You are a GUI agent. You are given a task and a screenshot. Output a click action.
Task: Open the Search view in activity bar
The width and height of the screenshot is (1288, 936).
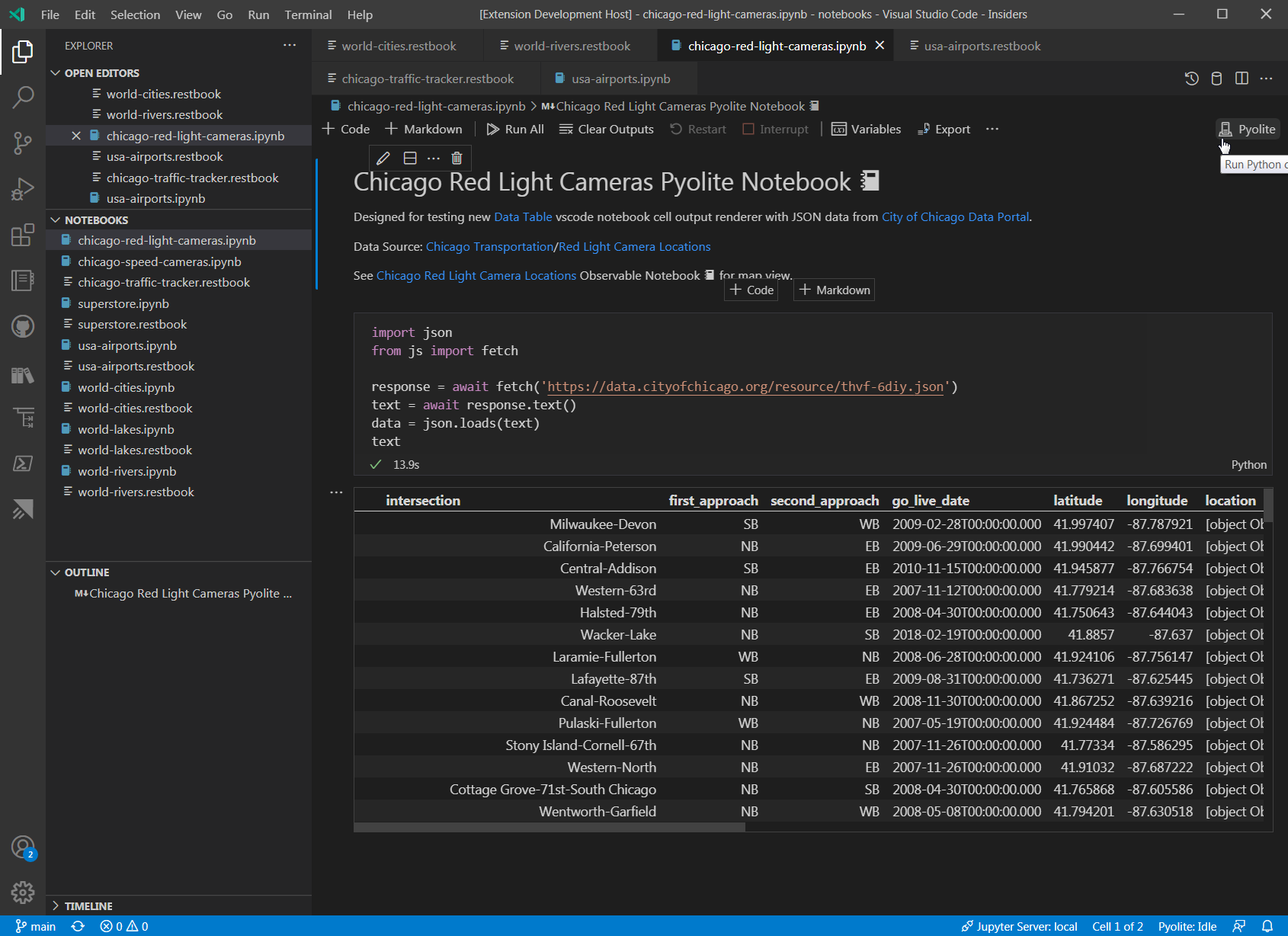click(x=23, y=97)
